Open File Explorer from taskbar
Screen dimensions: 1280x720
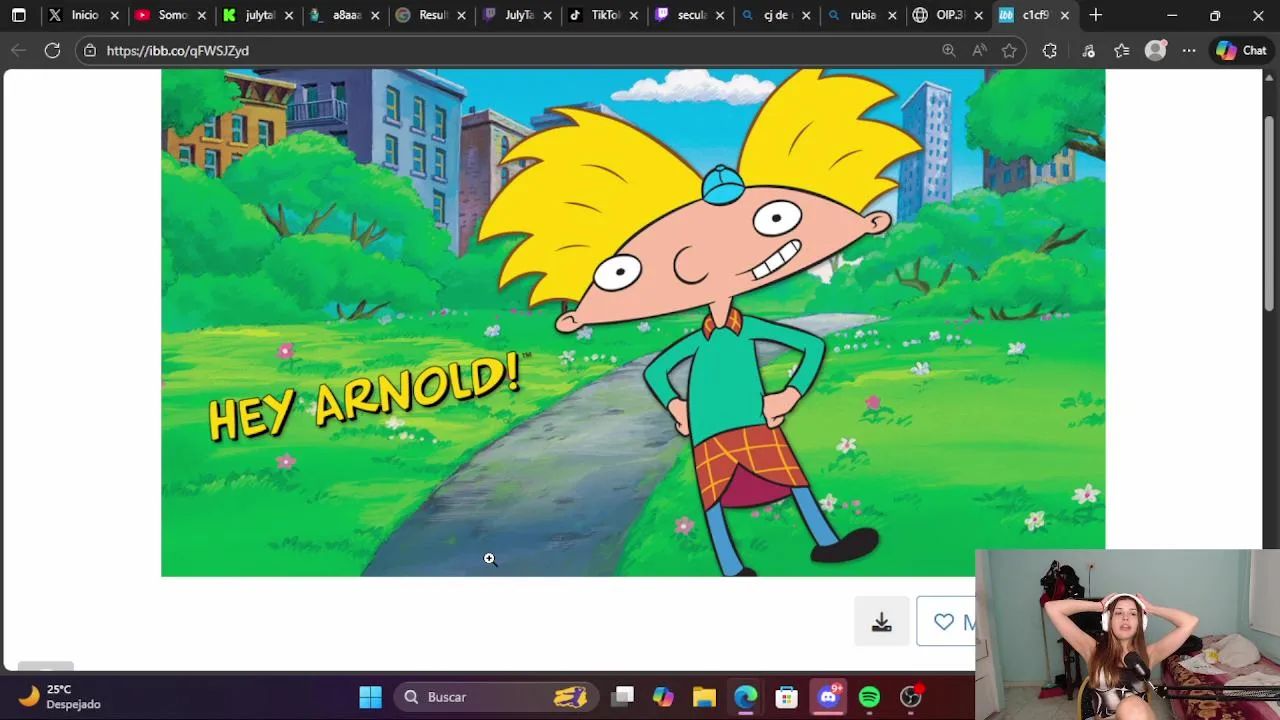click(704, 696)
